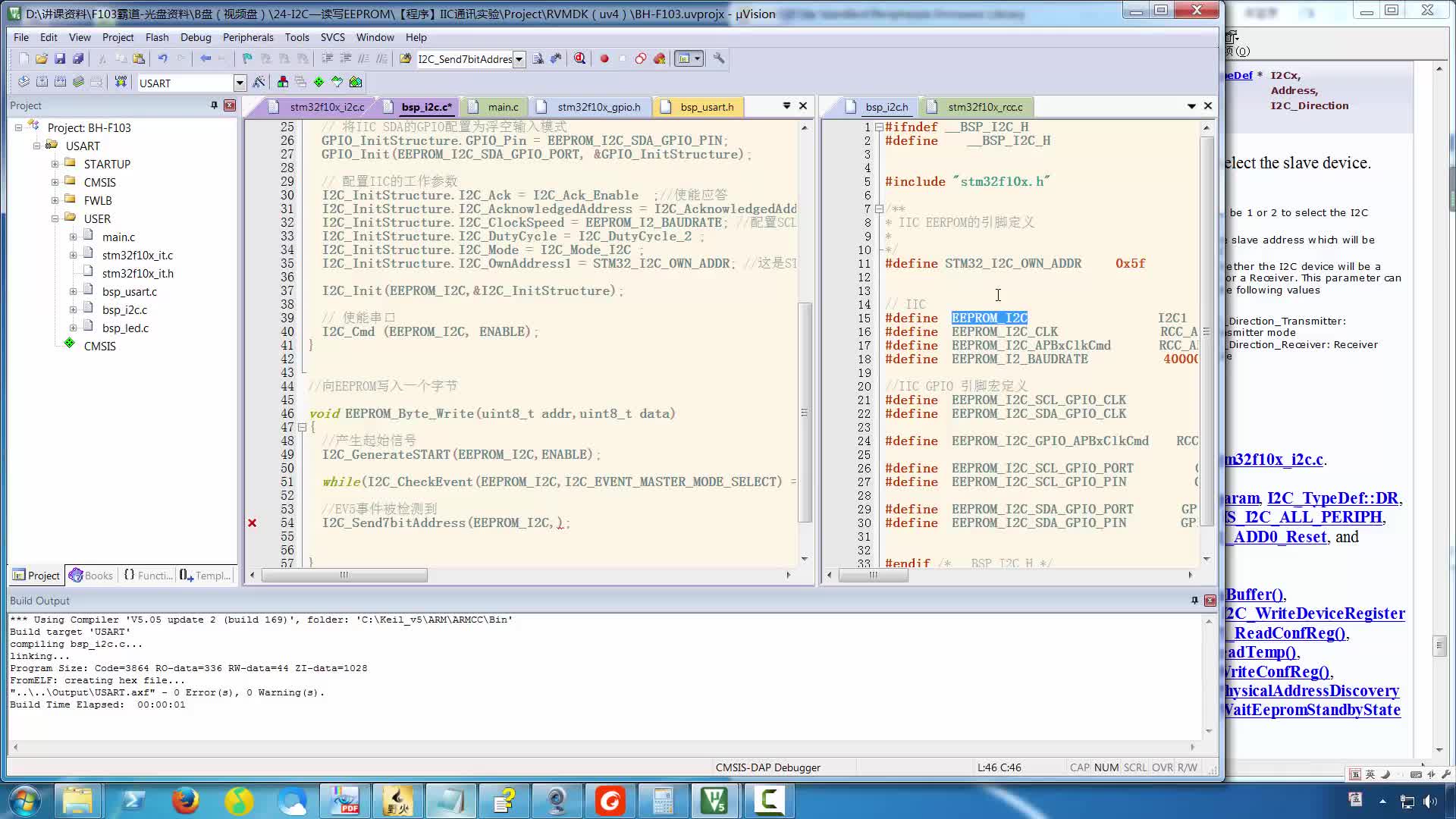1456x819 pixels.
Task: Open Firefox from the taskbar
Action: (x=185, y=800)
